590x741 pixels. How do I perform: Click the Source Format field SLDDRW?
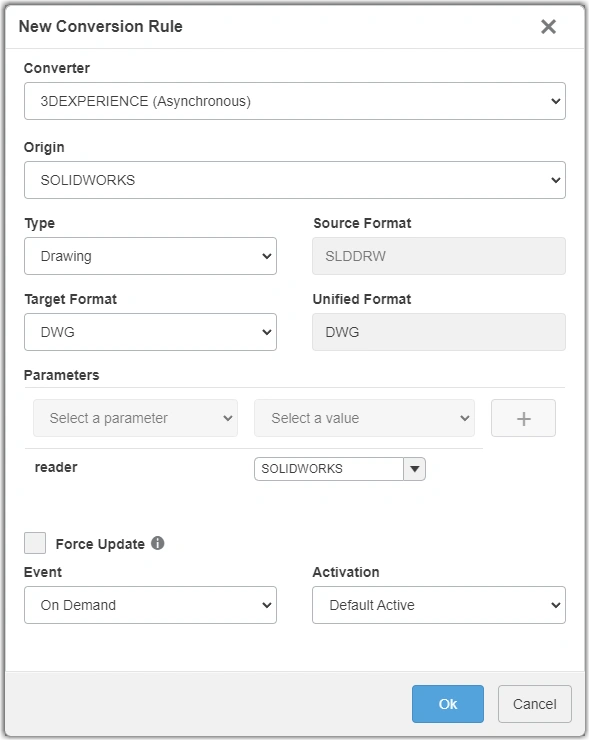[439, 256]
